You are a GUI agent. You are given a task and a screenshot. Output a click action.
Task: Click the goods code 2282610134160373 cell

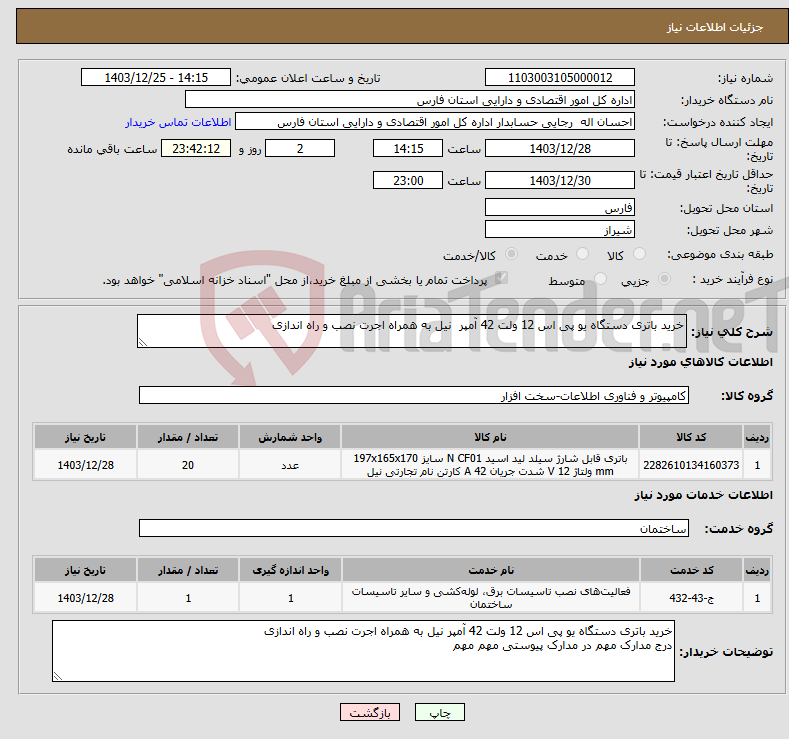(x=691, y=465)
